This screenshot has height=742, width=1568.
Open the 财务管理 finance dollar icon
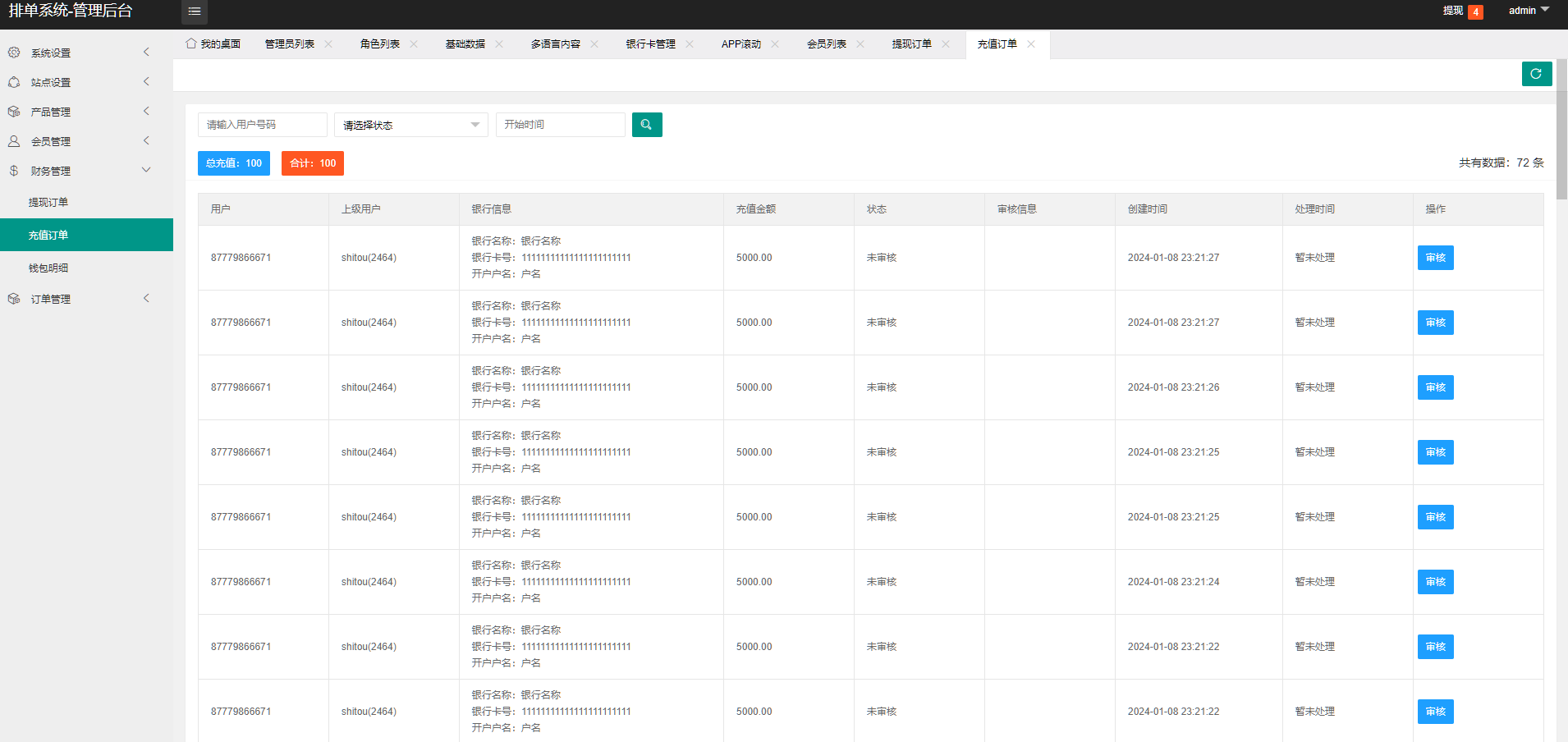pyautogui.click(x=13, y=170)
